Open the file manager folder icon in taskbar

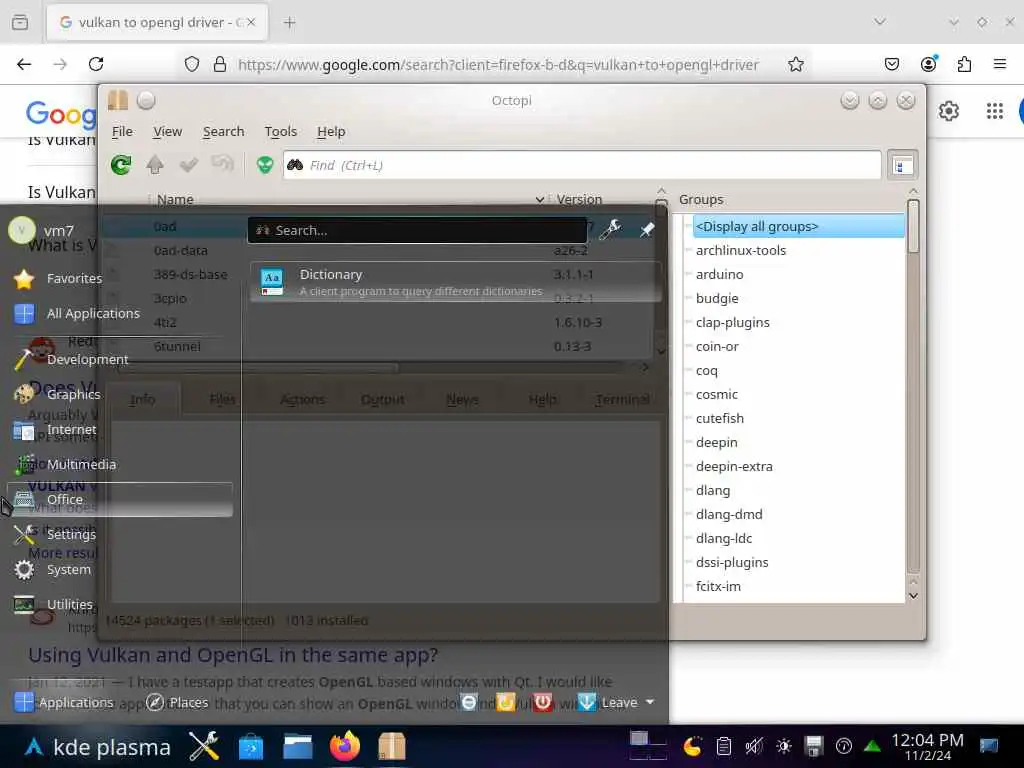point(298,746)
